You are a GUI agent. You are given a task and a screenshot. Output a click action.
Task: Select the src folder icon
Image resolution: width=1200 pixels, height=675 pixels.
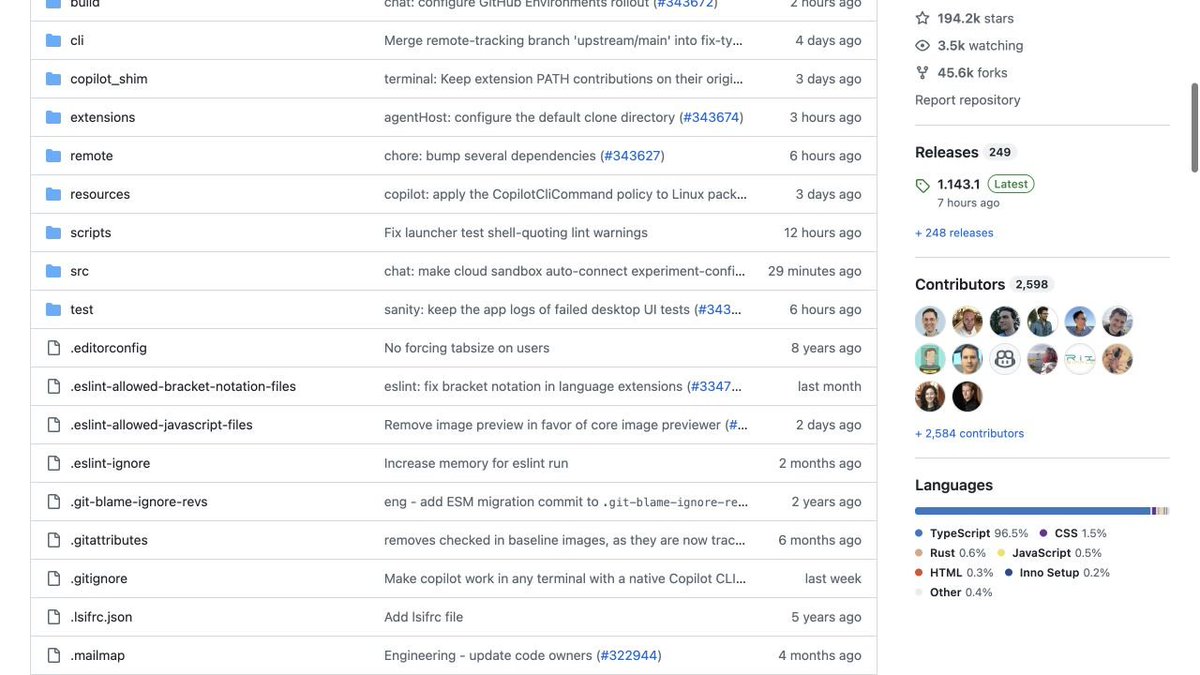coord(54,271)
